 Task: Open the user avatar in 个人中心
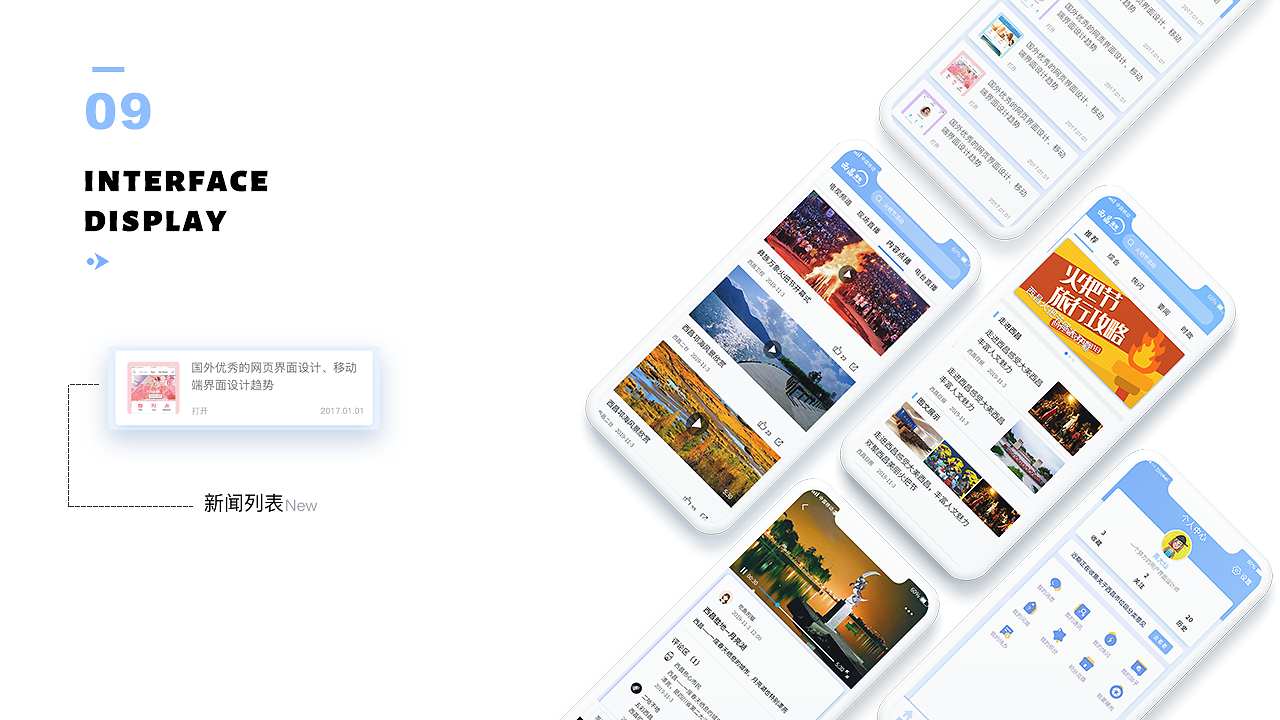pyautogui.click(x=1177, y=546)
